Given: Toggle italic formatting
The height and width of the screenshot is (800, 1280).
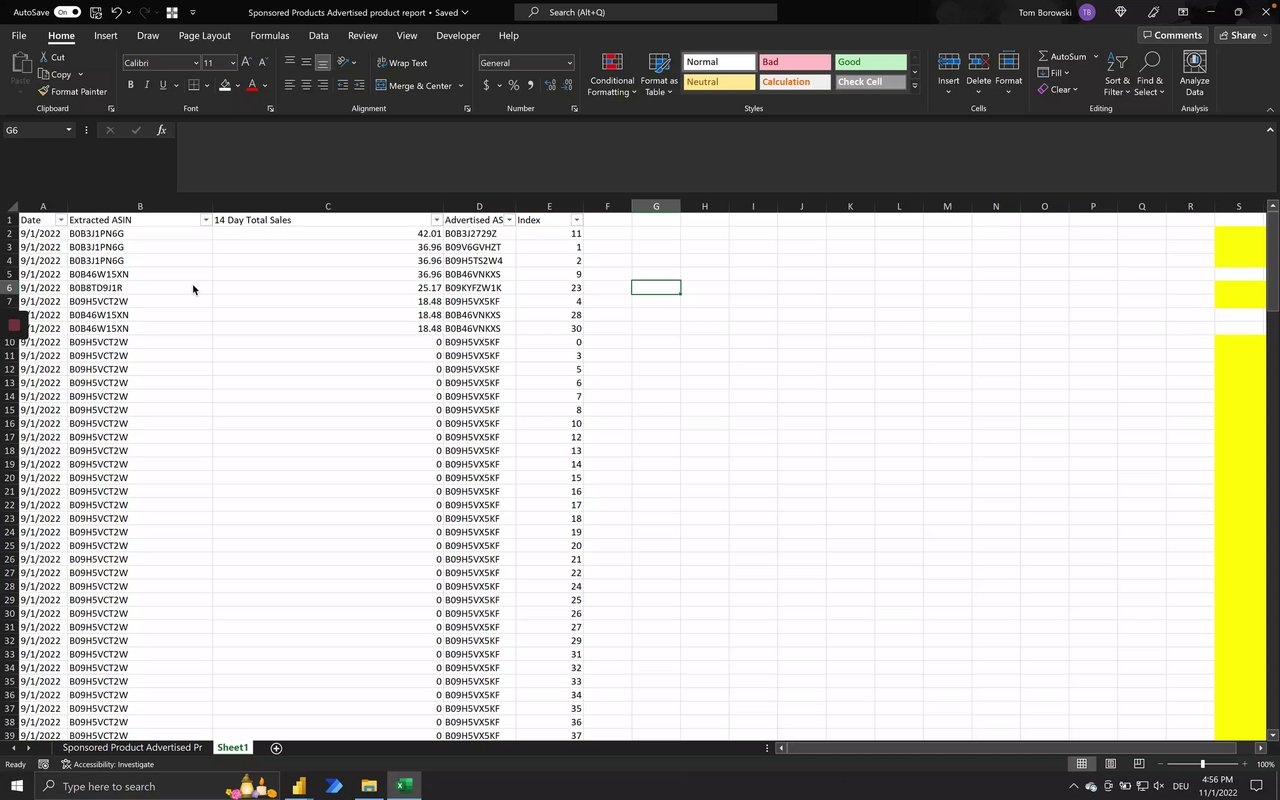Looking at the screenshot, I should click(146, 85).
